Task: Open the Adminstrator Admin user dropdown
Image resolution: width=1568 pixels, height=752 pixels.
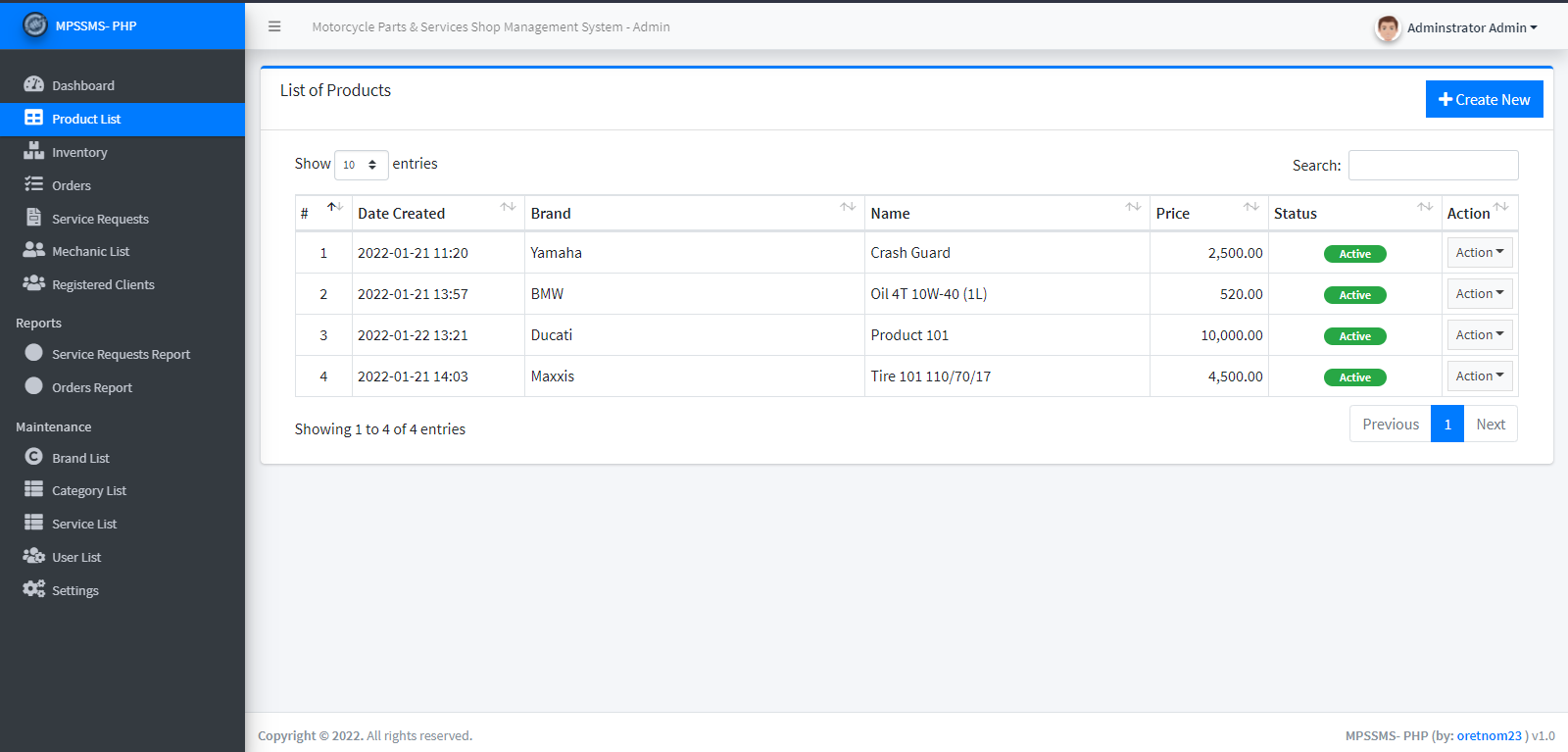Action: [x=1472, y=27]
